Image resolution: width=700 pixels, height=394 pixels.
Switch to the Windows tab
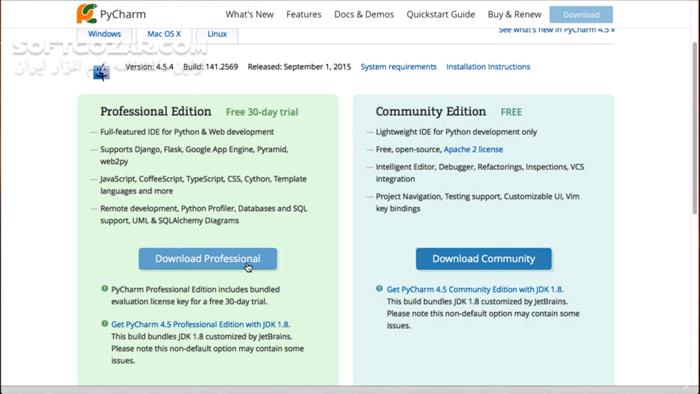point(104,34)
